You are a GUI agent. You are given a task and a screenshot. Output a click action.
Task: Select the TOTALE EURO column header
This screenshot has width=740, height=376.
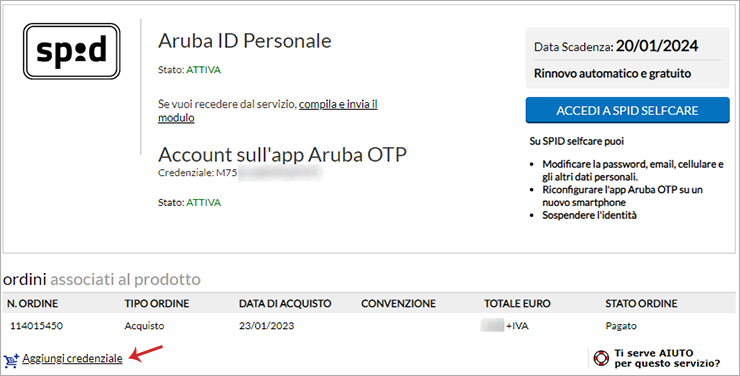pyautogui.click(x=517, y=303)
